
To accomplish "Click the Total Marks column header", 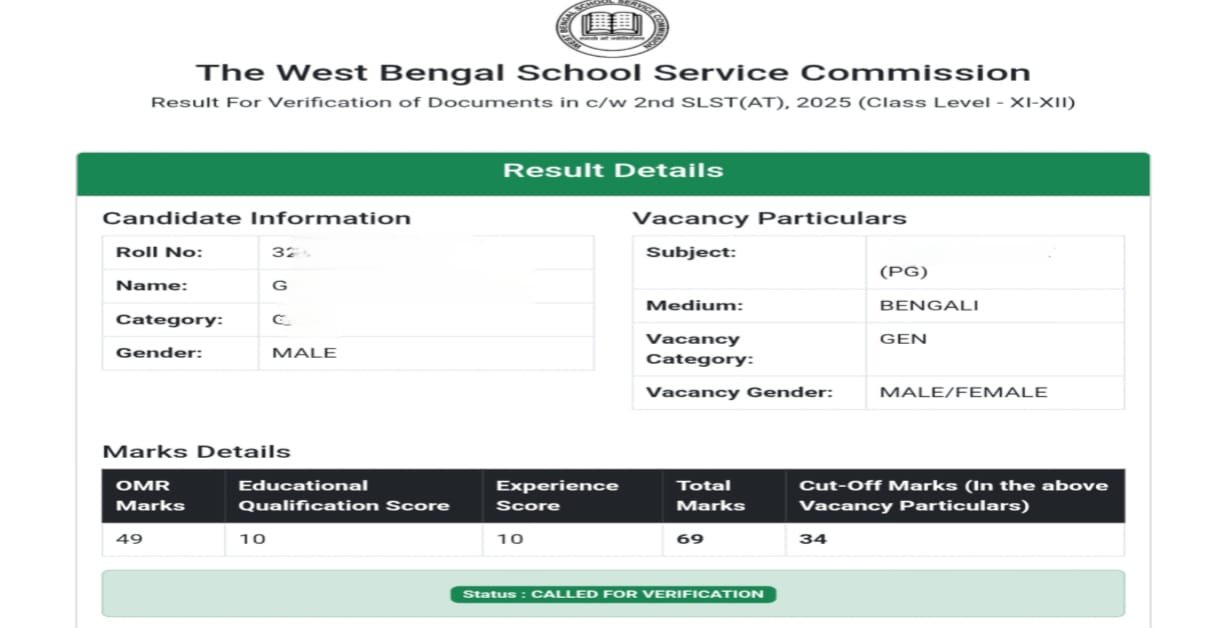I will coord(710,496).
